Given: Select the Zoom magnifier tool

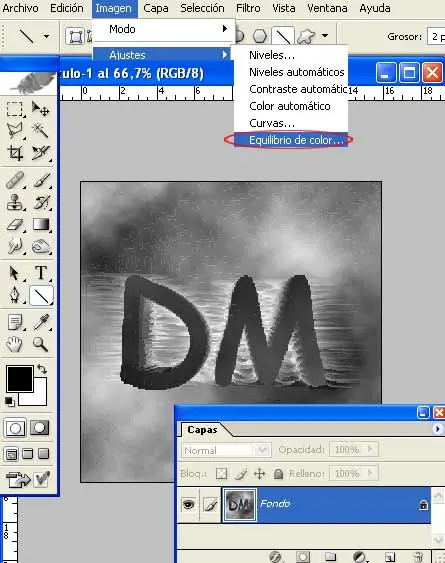Looking at the screenshot, I should pos(40,344).
